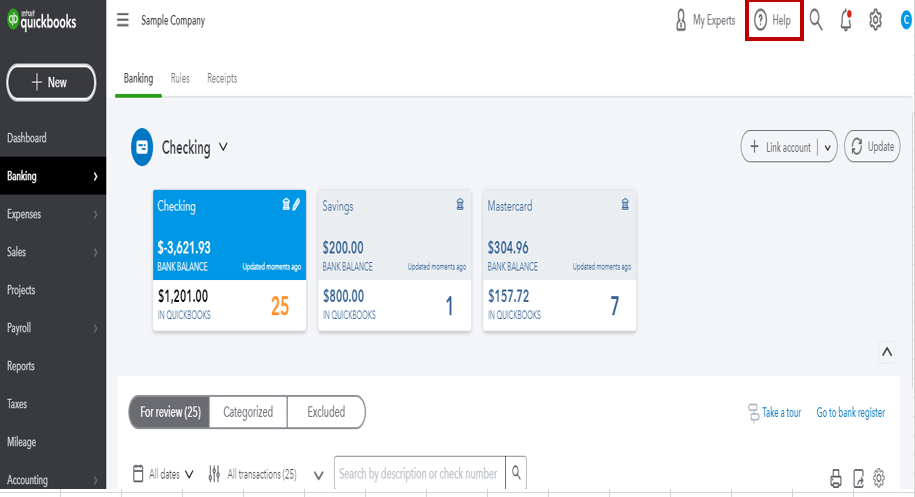Switch to the Receipts tab

tap(222, 78)
